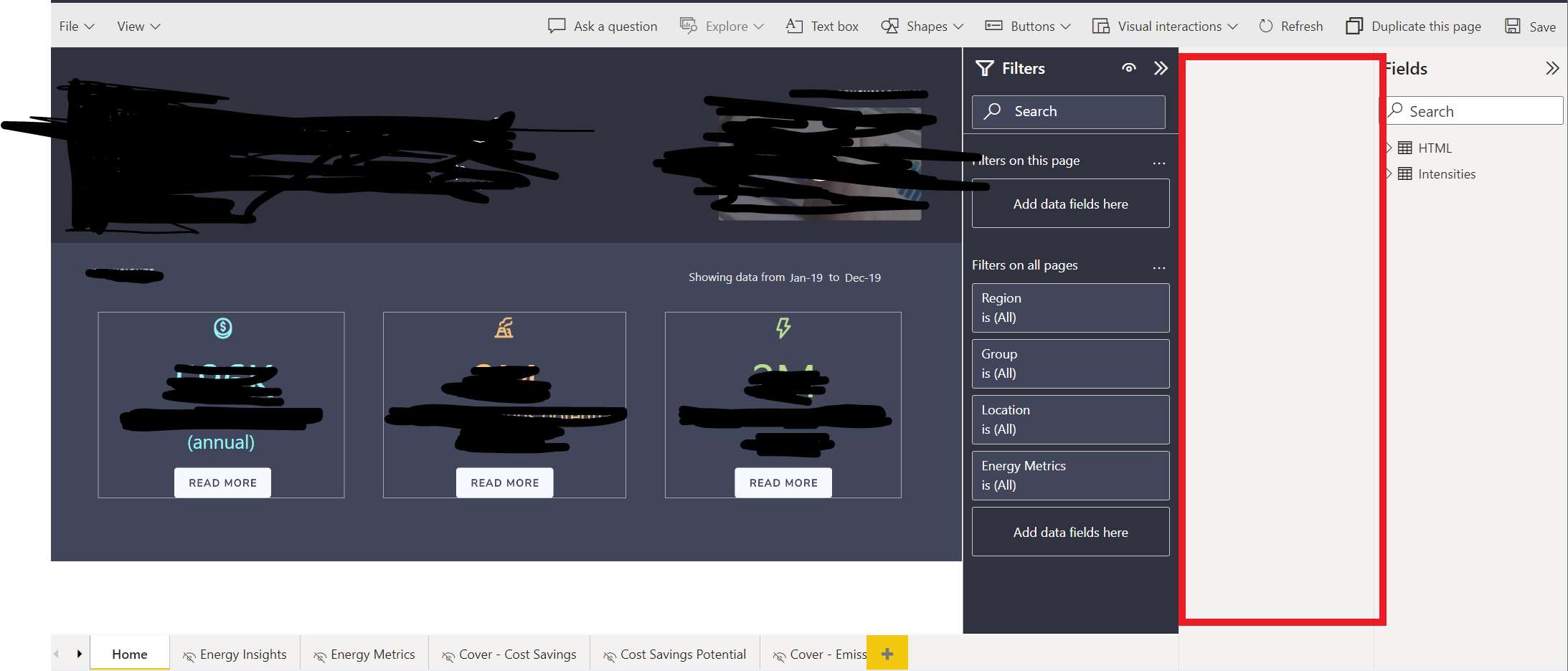Image resolution: width=1568 pixels, height=671 pixels.
Task: Click the lightning bolt icon on third card
Action: click(x=783, y=328)
